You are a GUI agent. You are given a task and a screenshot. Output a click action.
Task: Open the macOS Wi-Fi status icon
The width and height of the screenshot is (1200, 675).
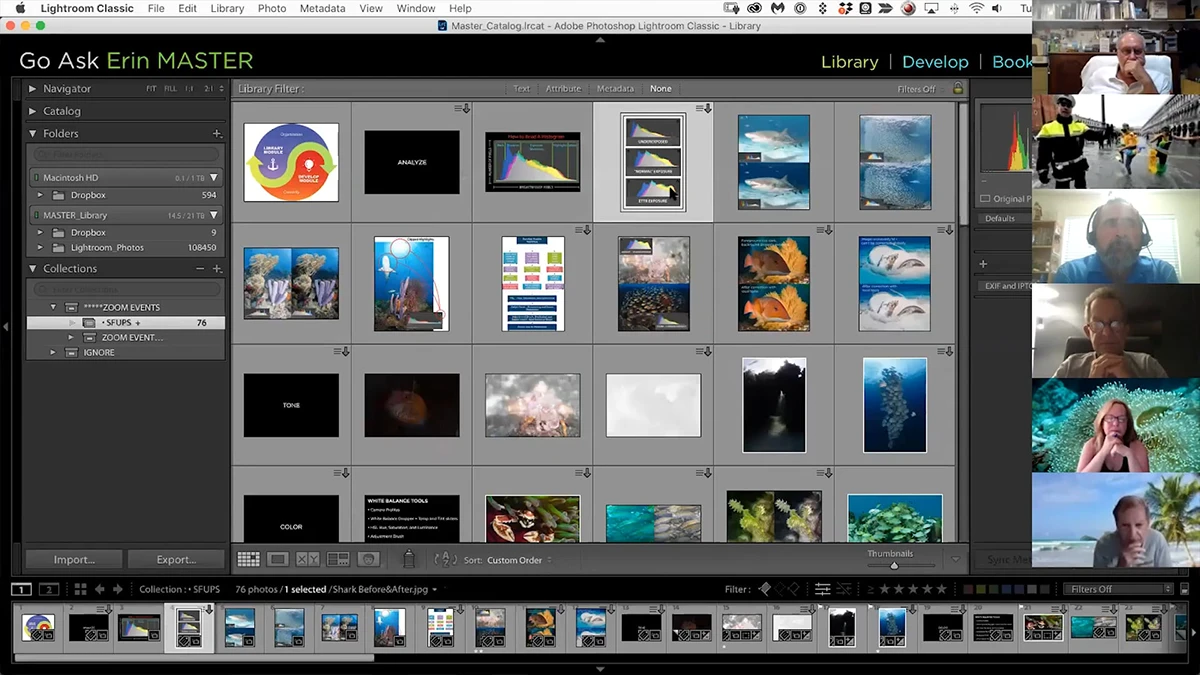(977, 8)
